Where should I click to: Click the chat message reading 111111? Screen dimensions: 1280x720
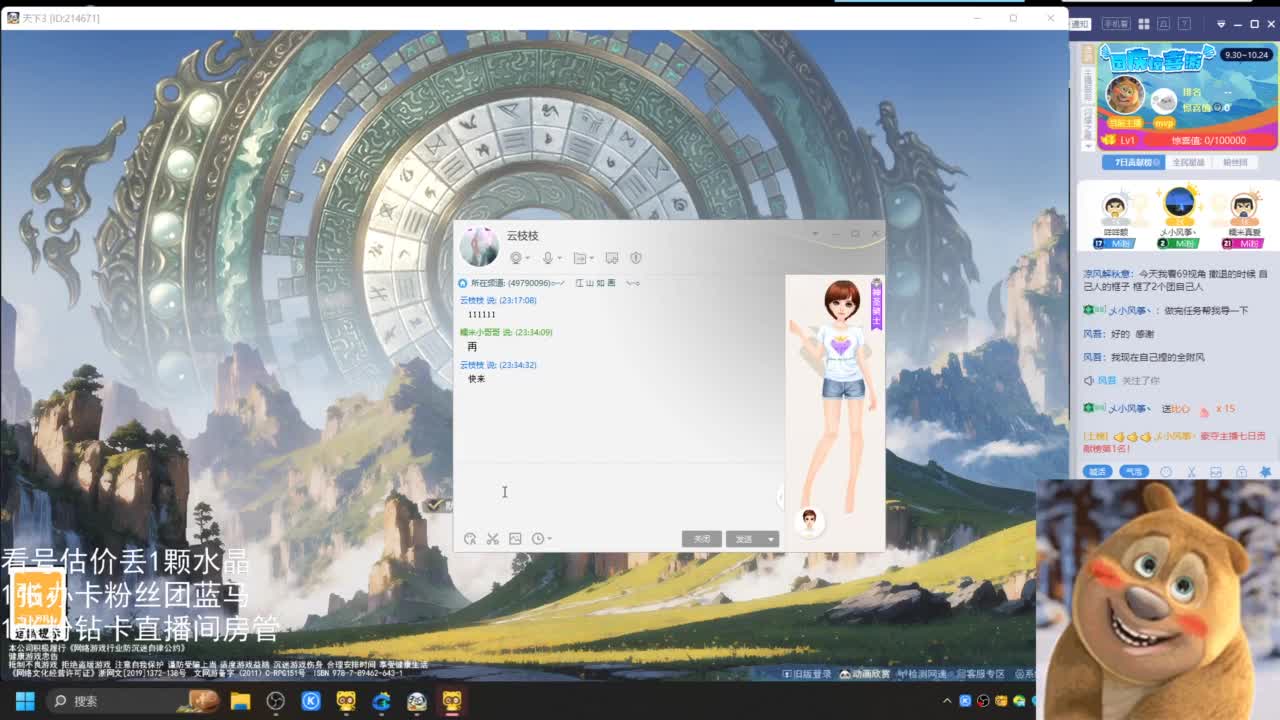(x=482, y=315)
